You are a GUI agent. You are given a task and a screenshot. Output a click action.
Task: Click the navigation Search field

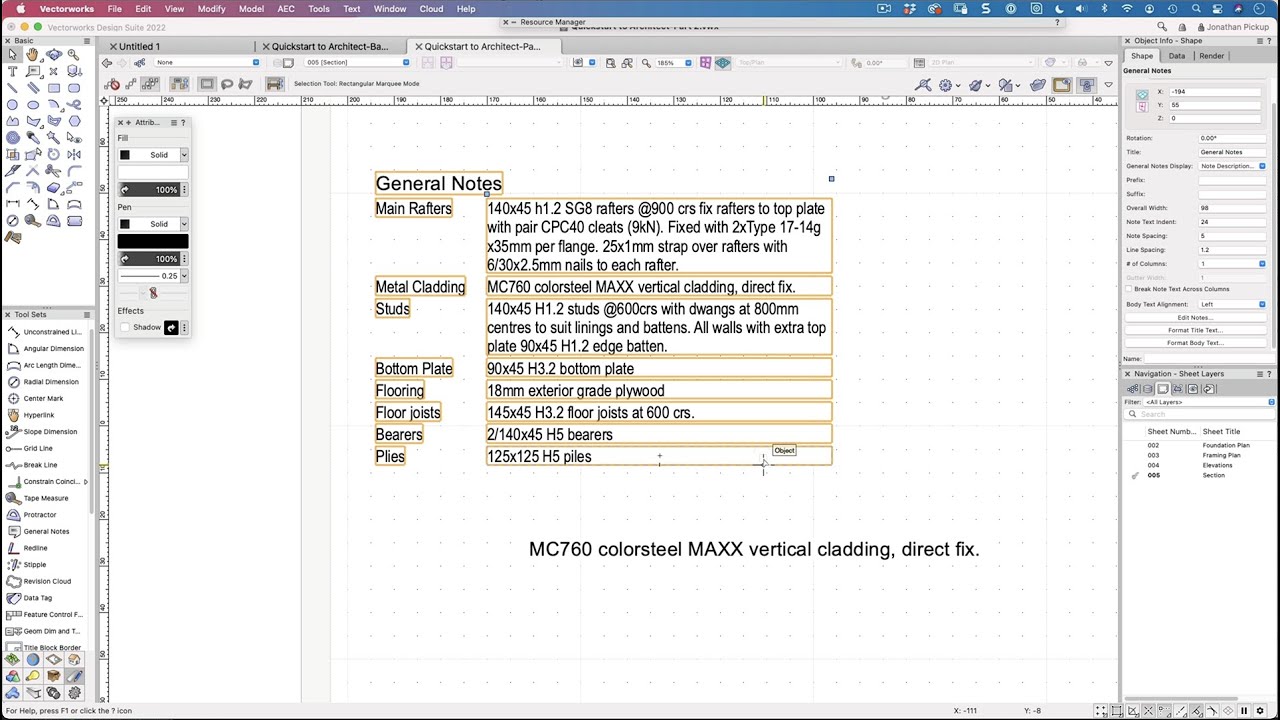click(x=1200, y=414)
